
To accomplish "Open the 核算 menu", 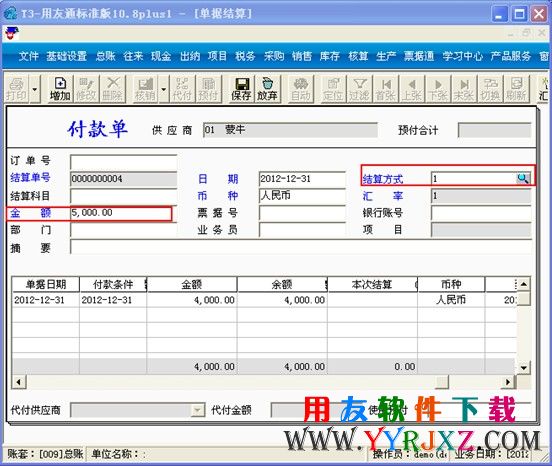I will coord(358,56).
